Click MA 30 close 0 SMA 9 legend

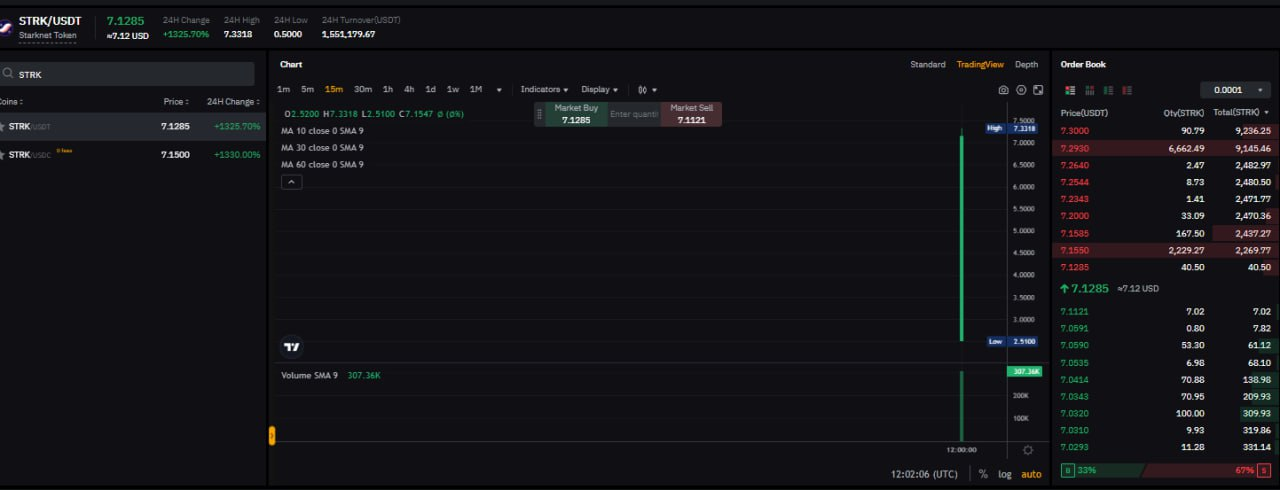322,148
